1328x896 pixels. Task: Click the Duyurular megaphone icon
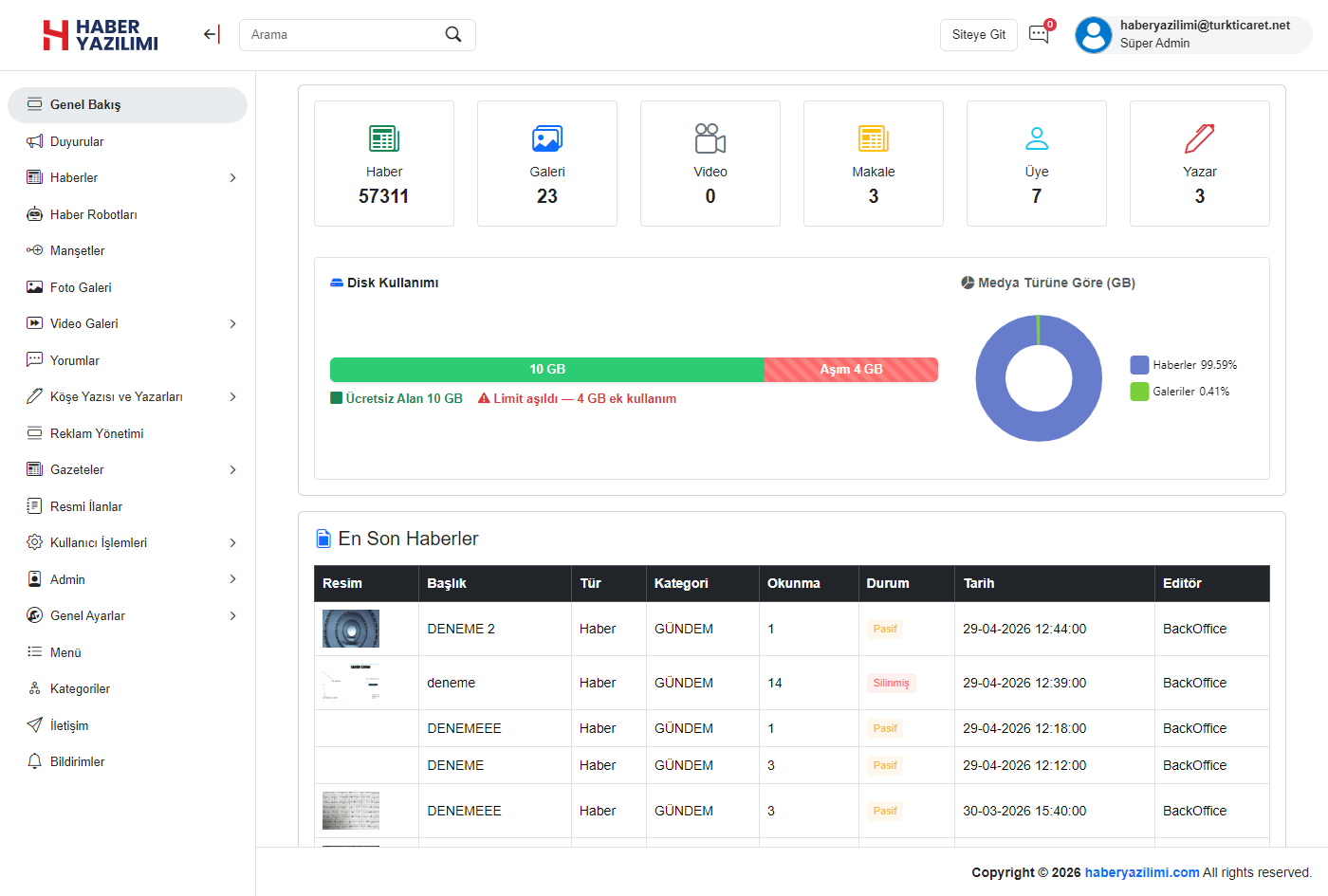pyautogui.click(x=35, y=141)
